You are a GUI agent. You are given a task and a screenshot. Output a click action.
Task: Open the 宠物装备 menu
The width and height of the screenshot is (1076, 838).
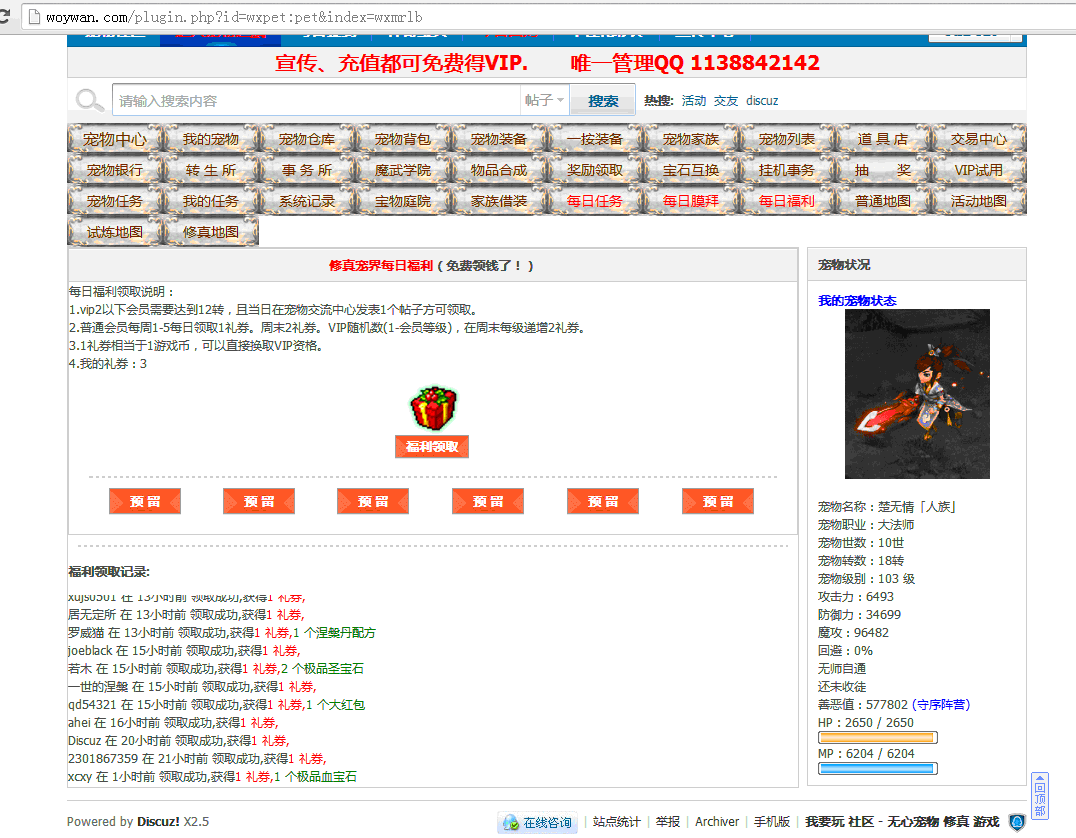click(x=499, y=139)
